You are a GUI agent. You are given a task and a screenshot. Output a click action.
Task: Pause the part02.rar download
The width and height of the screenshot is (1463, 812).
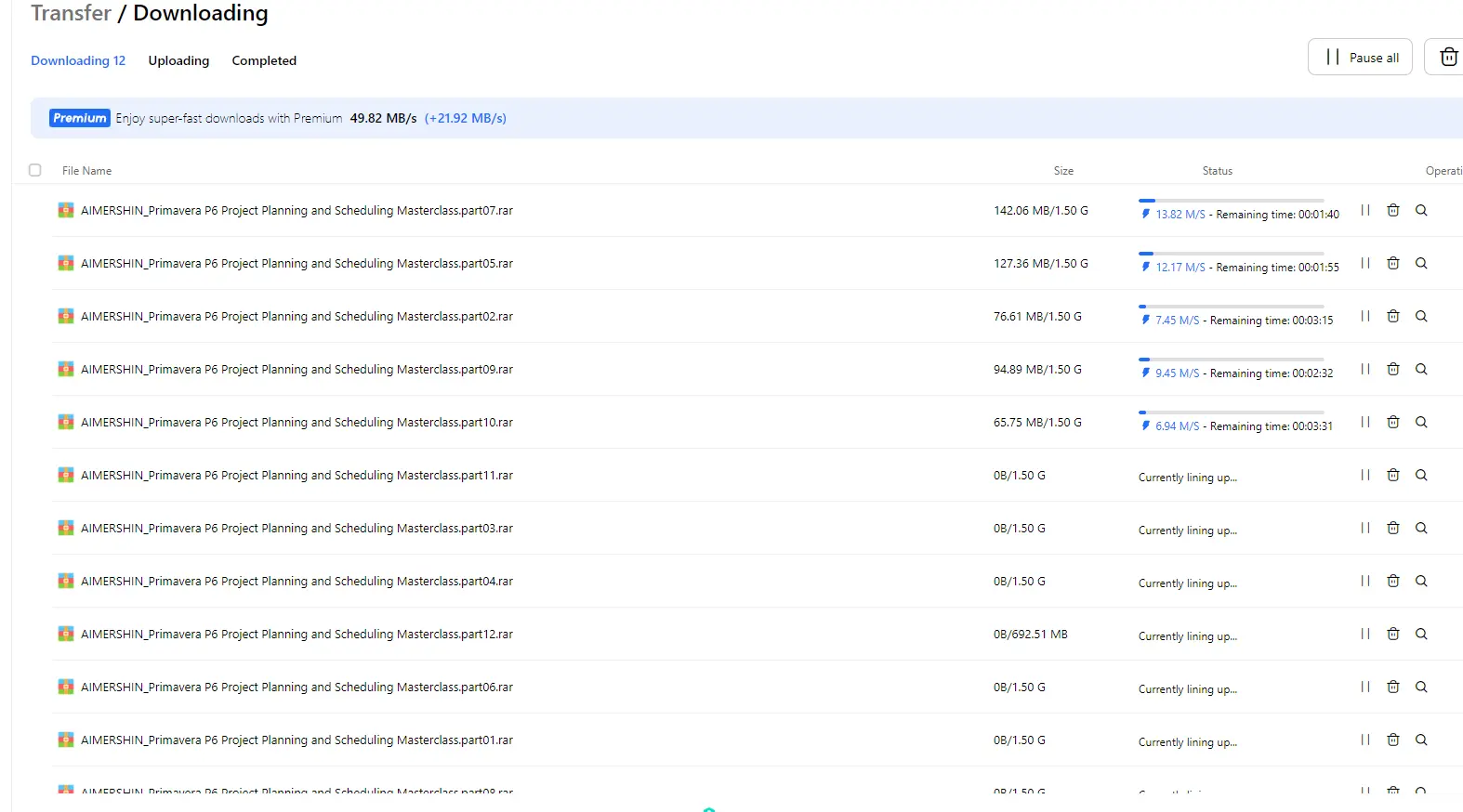[x=1365, y=316]
